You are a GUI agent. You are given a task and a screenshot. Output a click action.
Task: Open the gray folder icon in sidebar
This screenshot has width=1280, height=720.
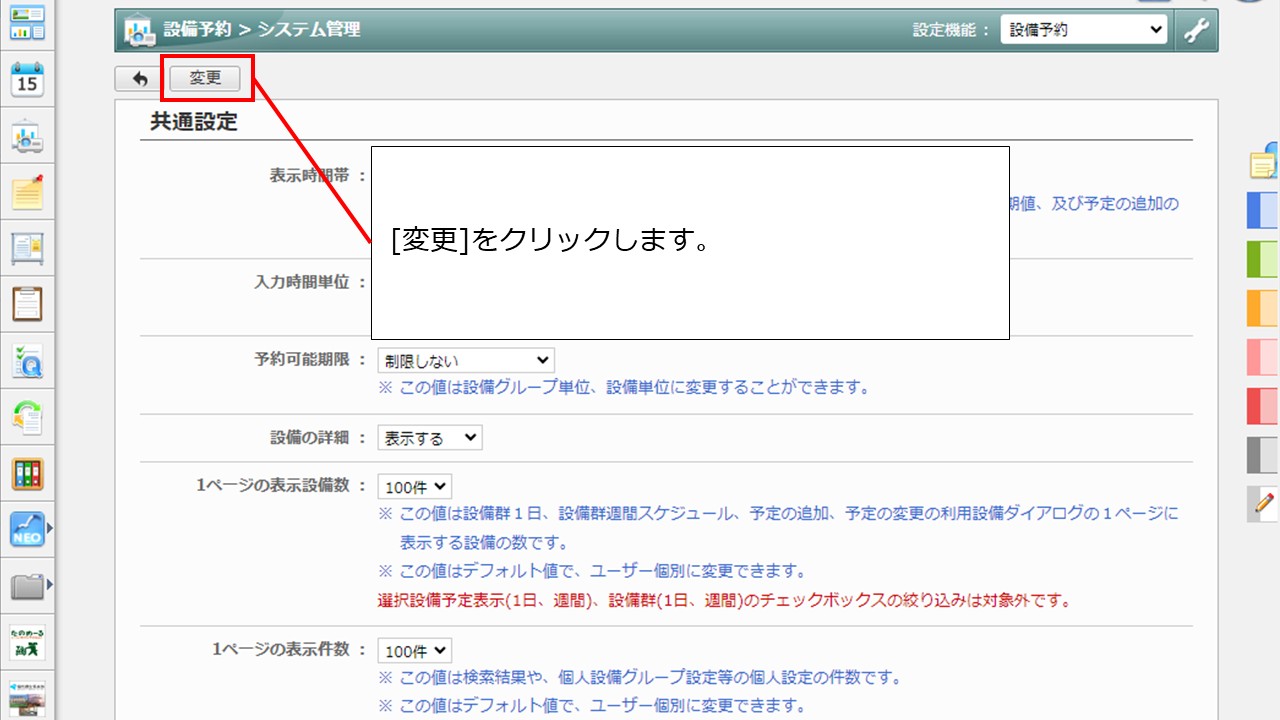coord(27,586)
